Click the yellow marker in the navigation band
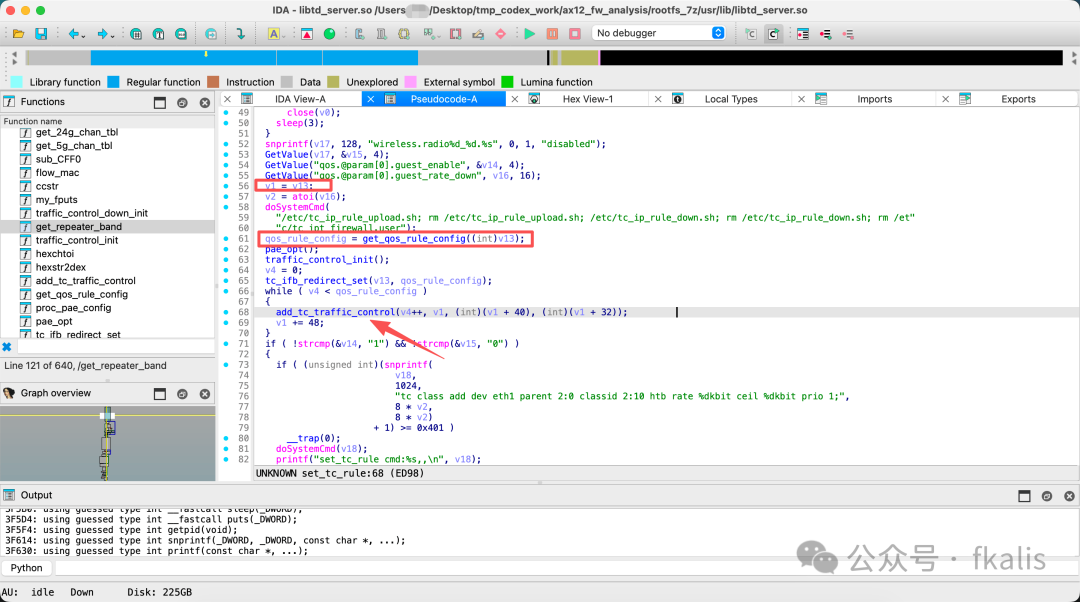Image resolution: width=1080 pixels, height=602 pixels. (x=205, y=54)
